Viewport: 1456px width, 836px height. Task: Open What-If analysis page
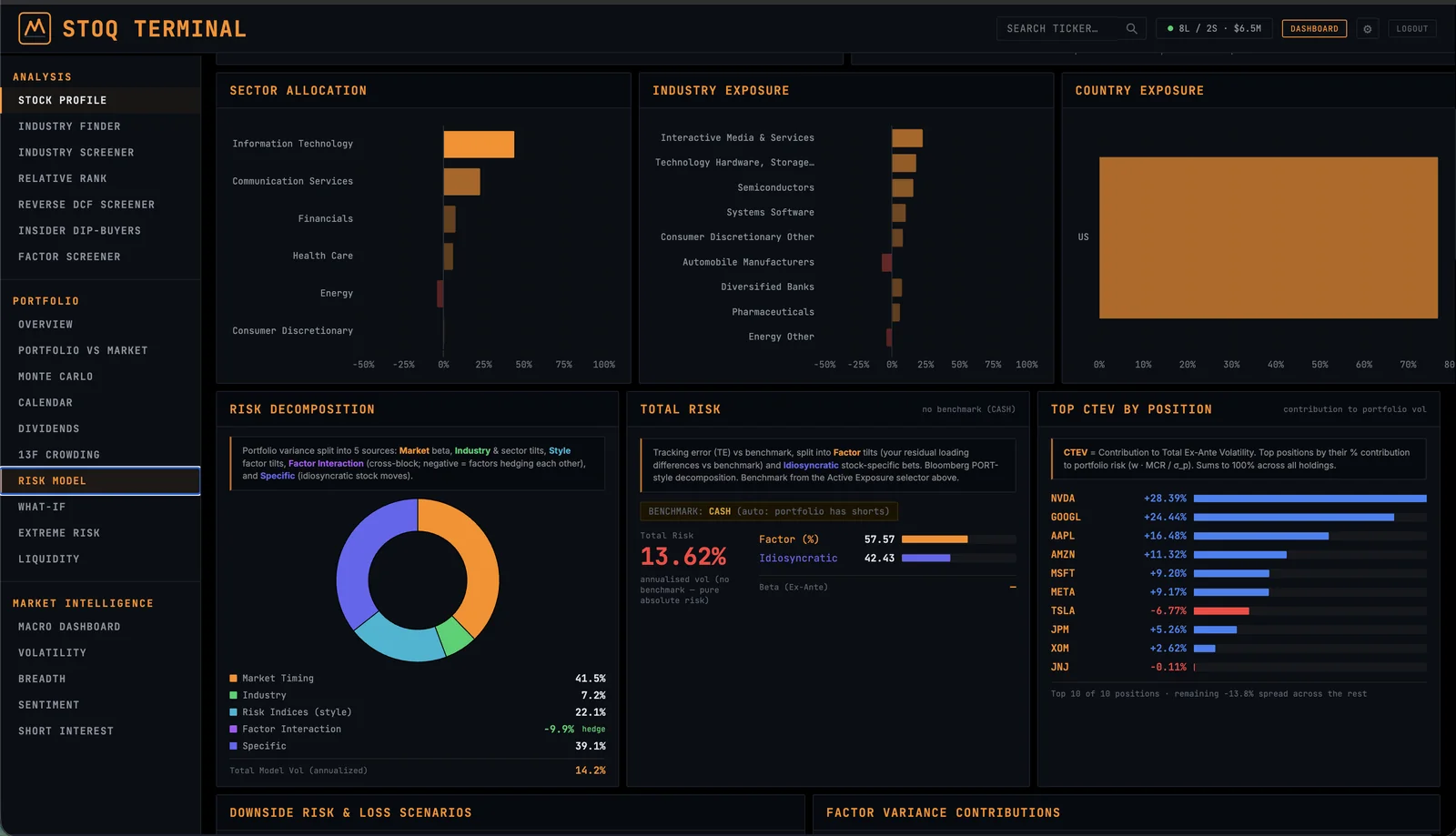tap(100, 507)
